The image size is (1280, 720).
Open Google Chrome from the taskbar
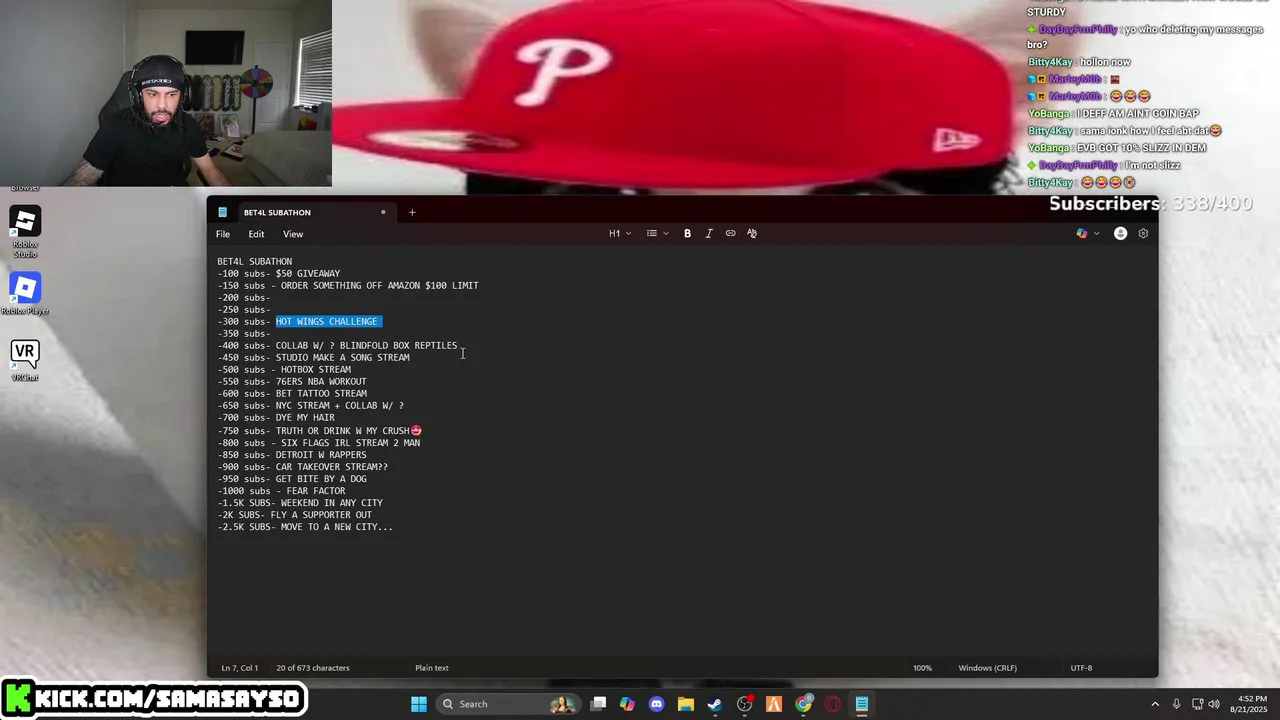pos(803,704)
